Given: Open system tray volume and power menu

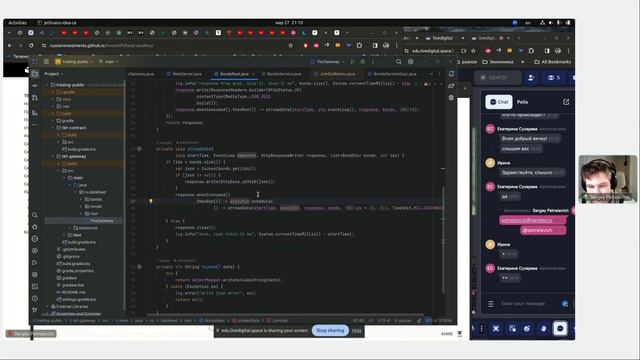Looking at the screenshot, I should pos(555,23).
